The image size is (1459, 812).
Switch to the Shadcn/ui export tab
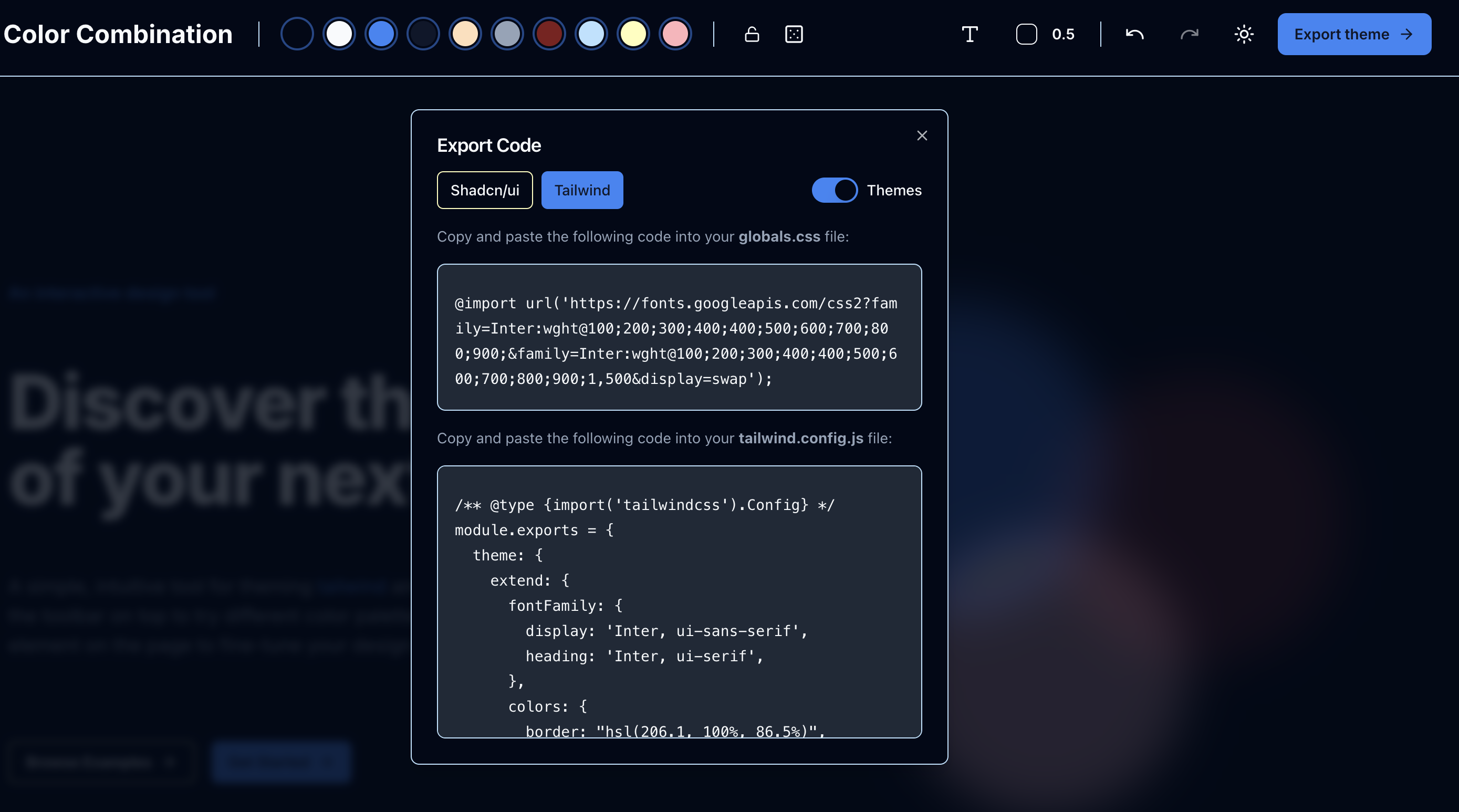(484, 190)
